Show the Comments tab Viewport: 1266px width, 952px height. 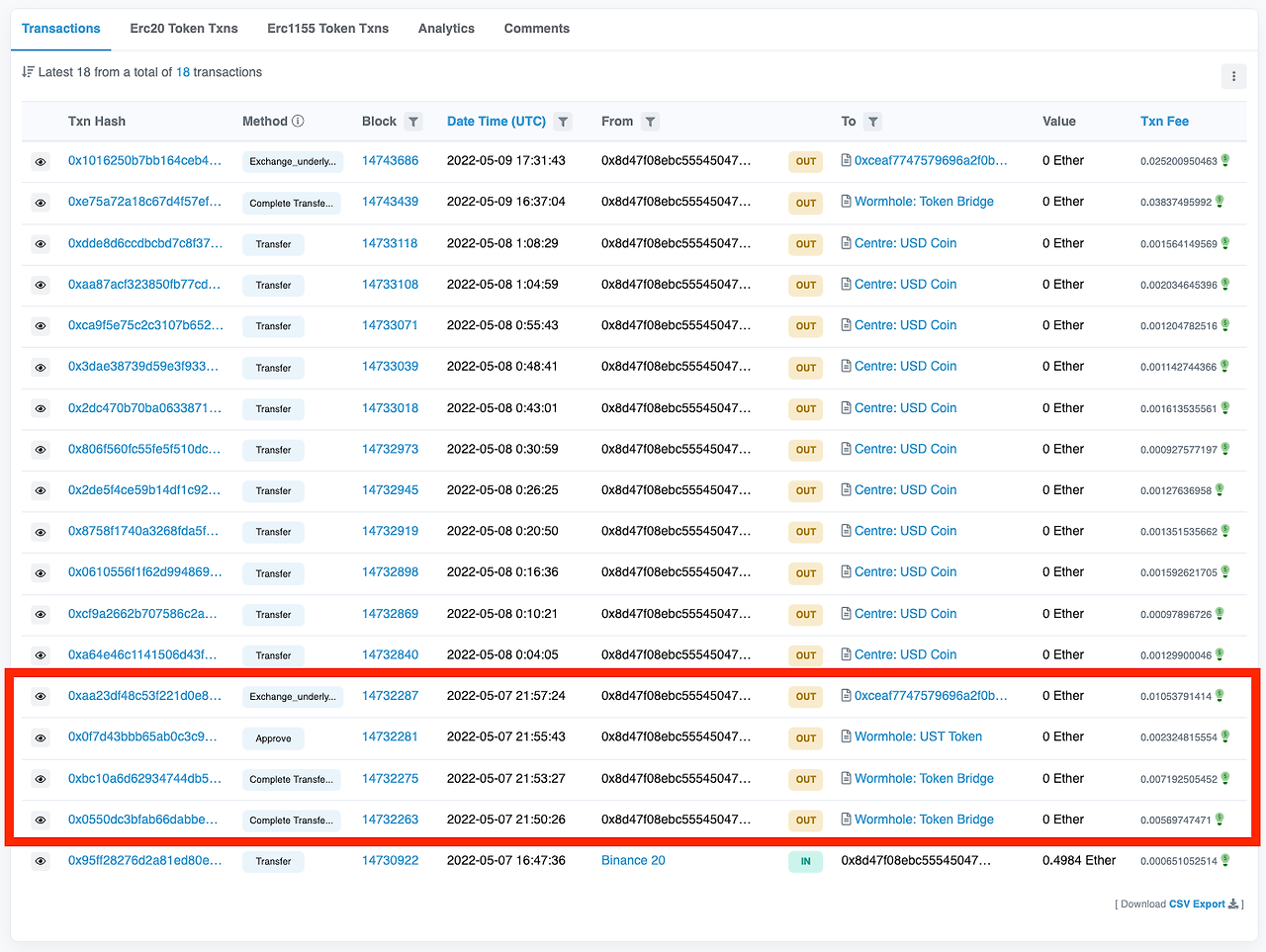click(x=537, y=29)
